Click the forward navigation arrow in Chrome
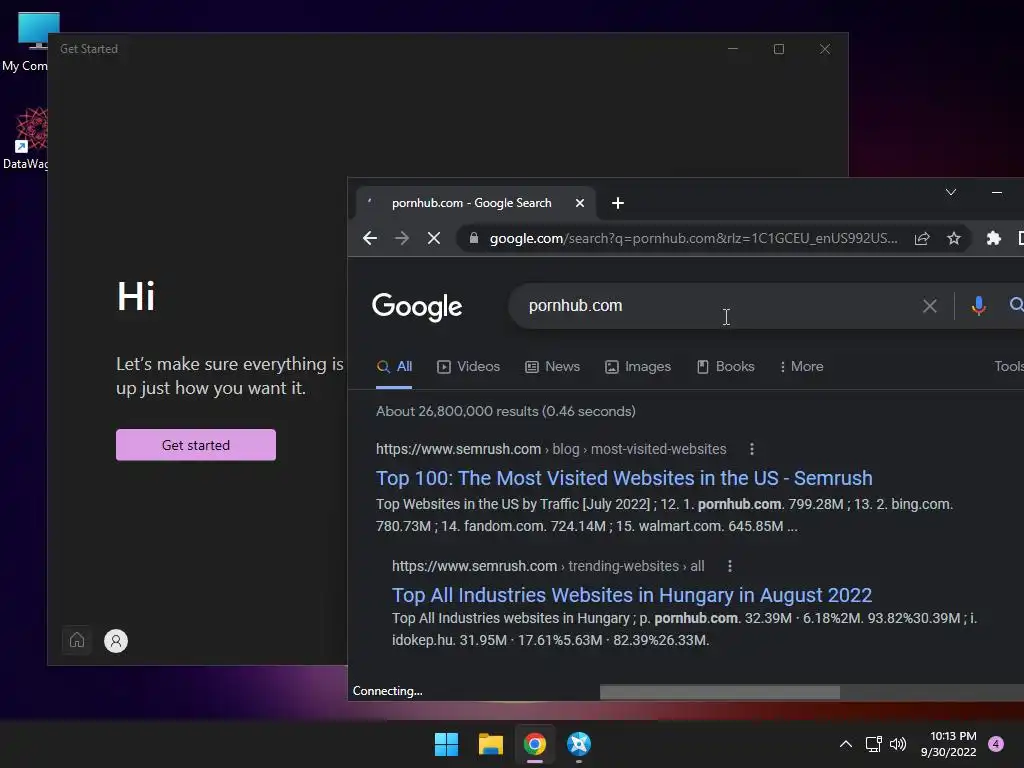The height and width of the screenshot is (768, 1024). [402, 238]
